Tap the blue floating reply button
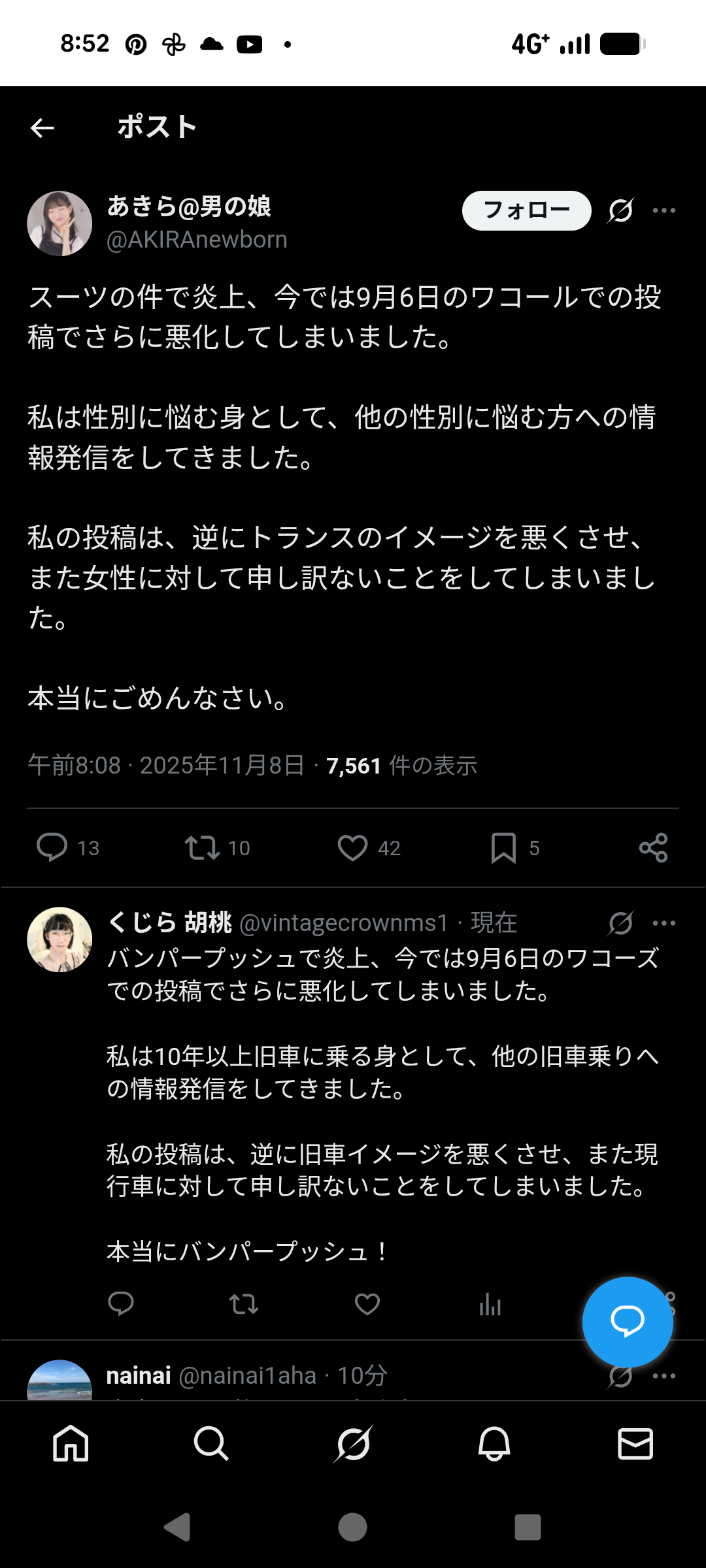706x1568 pixels. [628, 1322]
